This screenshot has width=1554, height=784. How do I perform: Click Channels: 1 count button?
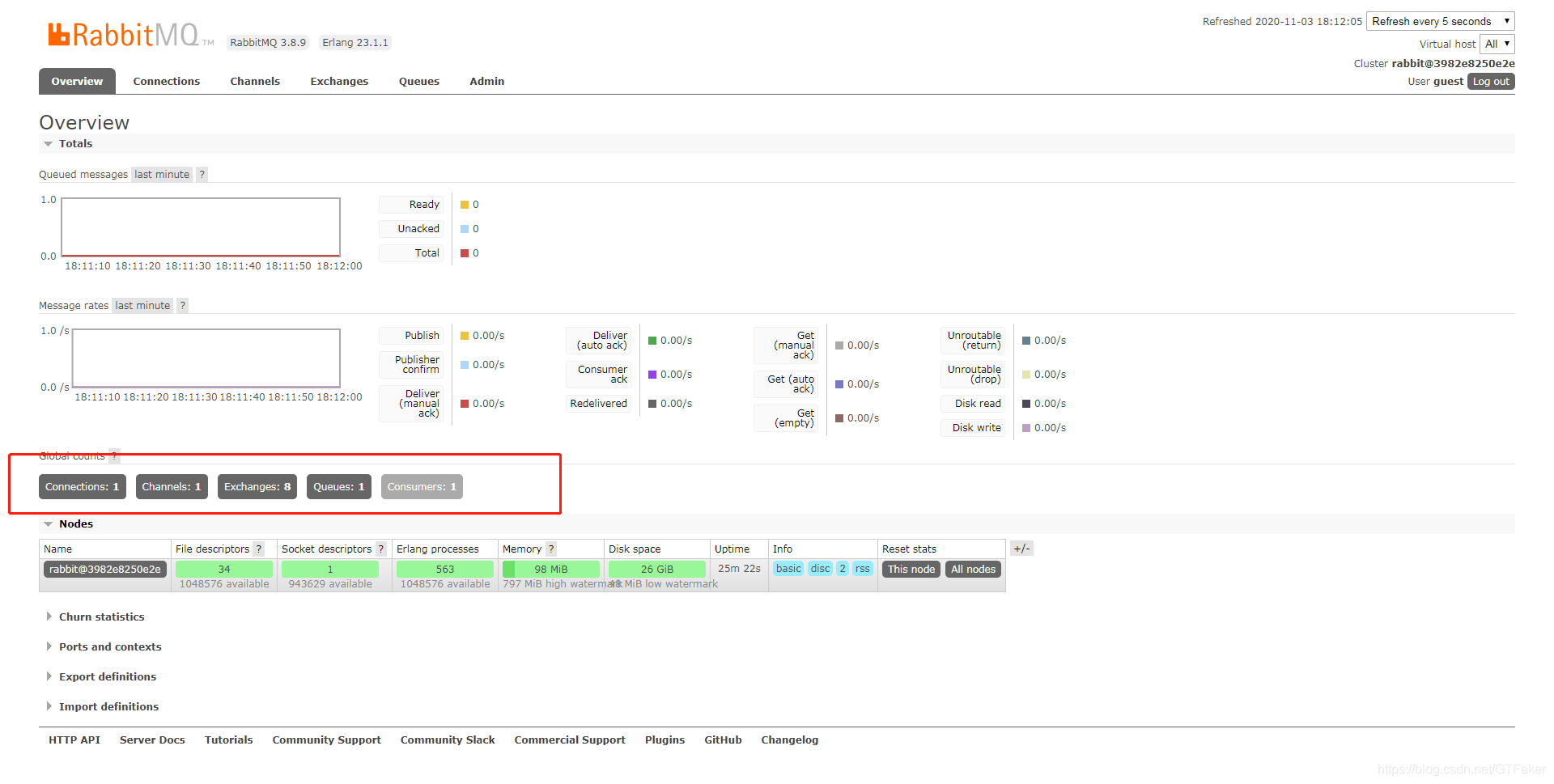coord(172,486)
